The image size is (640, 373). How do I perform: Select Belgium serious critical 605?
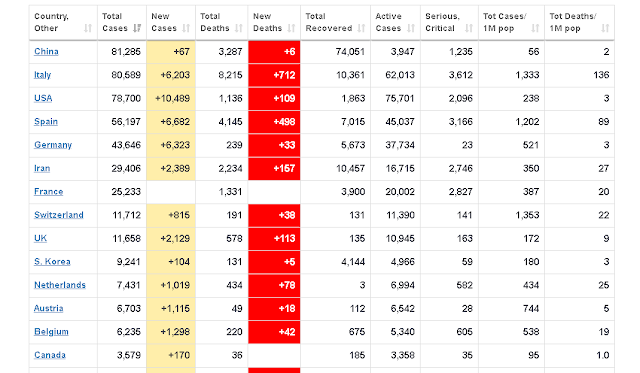pyautogui.click(x=464, y=332)
